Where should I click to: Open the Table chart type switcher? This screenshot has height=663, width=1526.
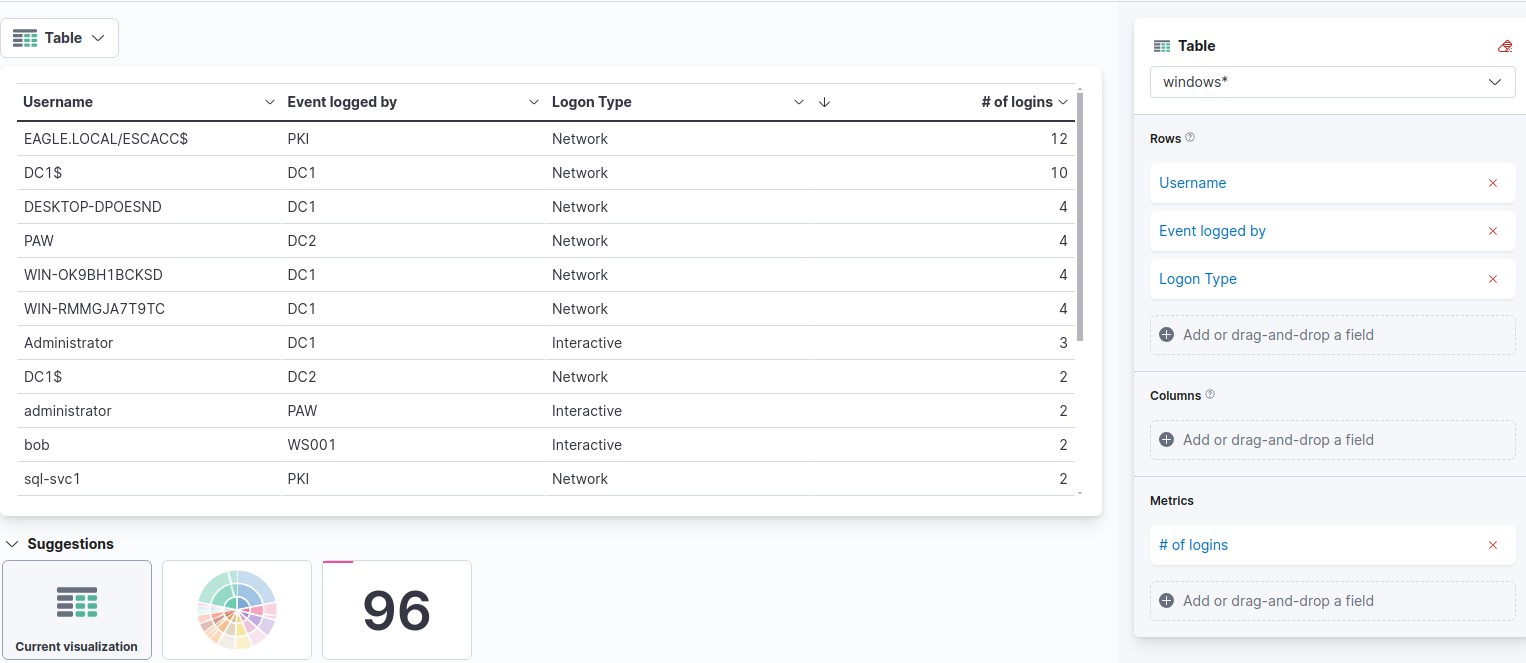coord(59,38)
